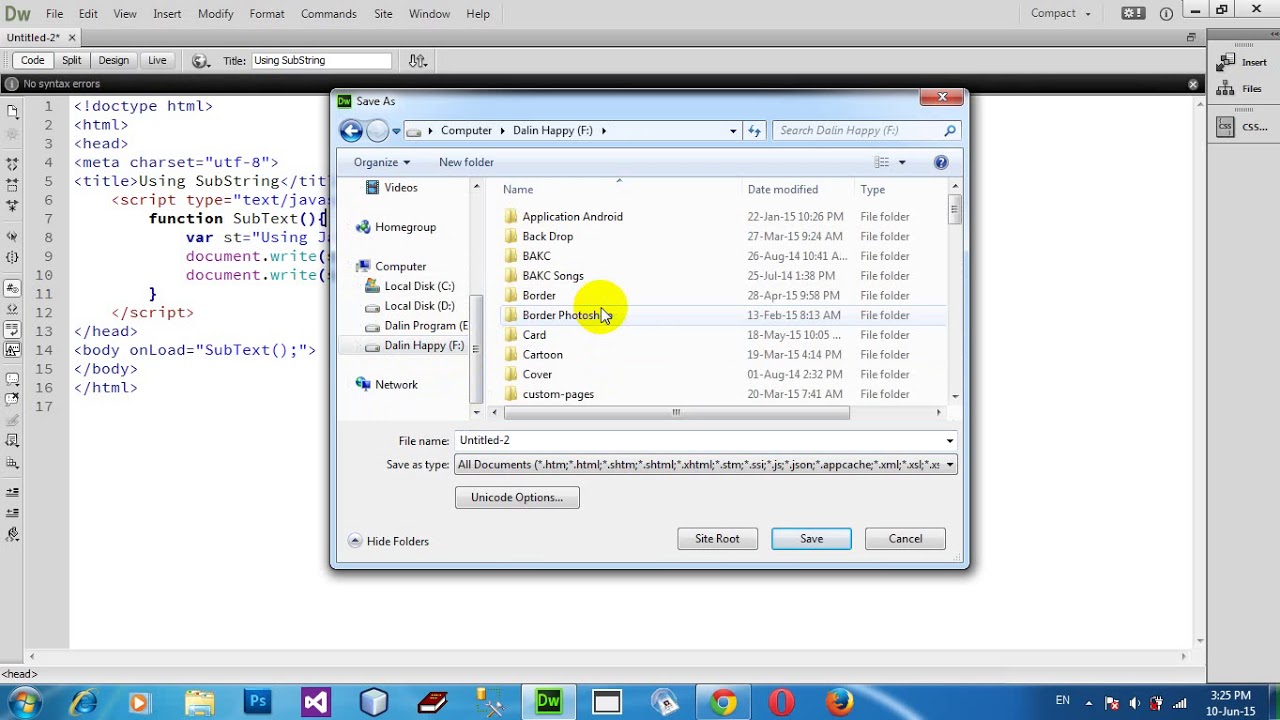Click the file list horizontal scrollbar
The height and width of the screenshot is (720, 1280).
(x=676, y=412)
